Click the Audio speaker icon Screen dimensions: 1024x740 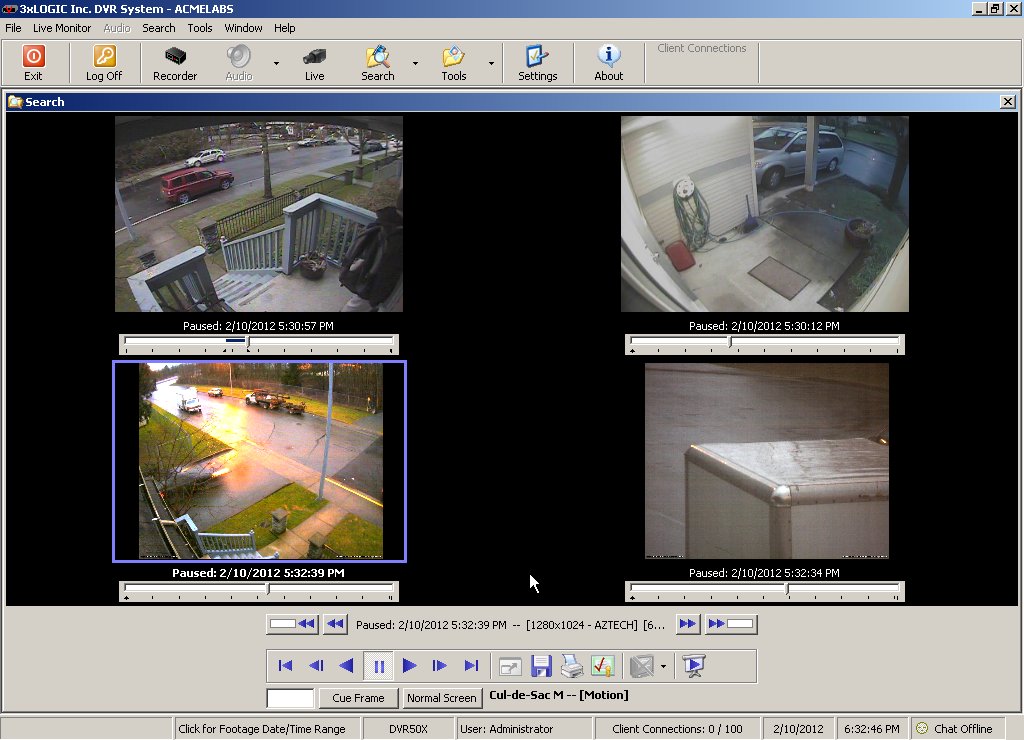click(239, 56)
